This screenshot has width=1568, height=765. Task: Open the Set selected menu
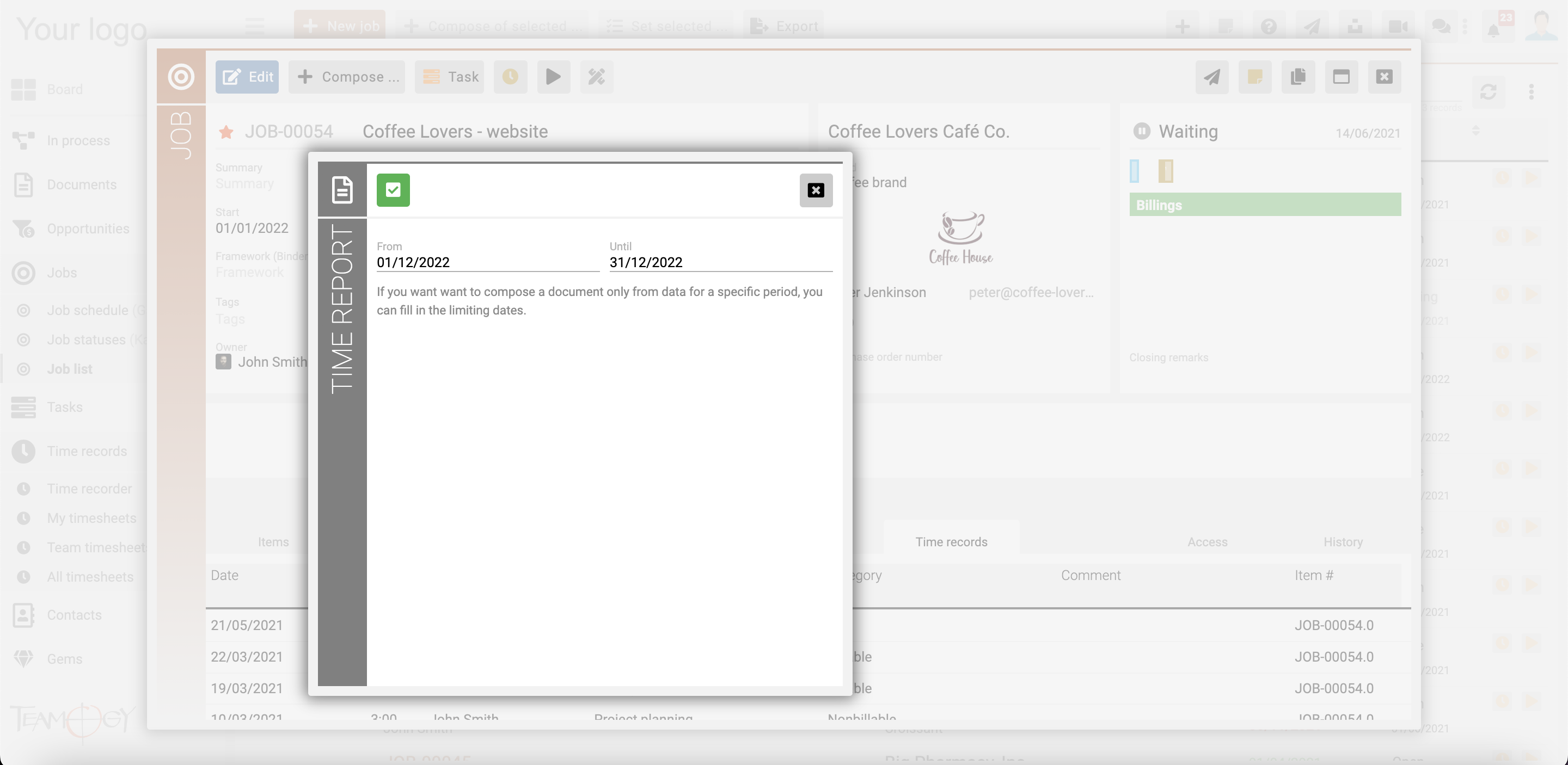point(667,26)
